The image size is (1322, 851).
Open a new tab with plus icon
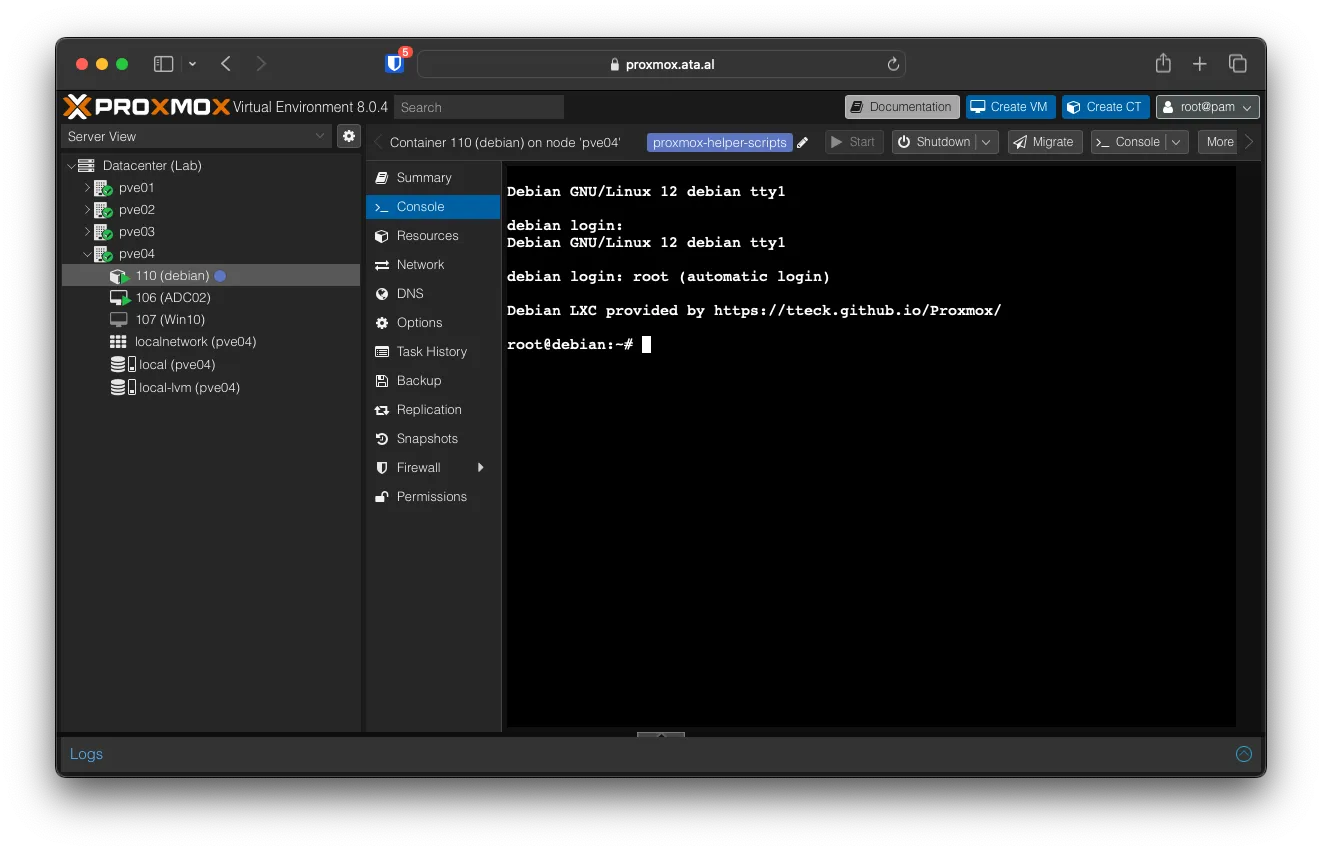click(x=1200, y=64)
